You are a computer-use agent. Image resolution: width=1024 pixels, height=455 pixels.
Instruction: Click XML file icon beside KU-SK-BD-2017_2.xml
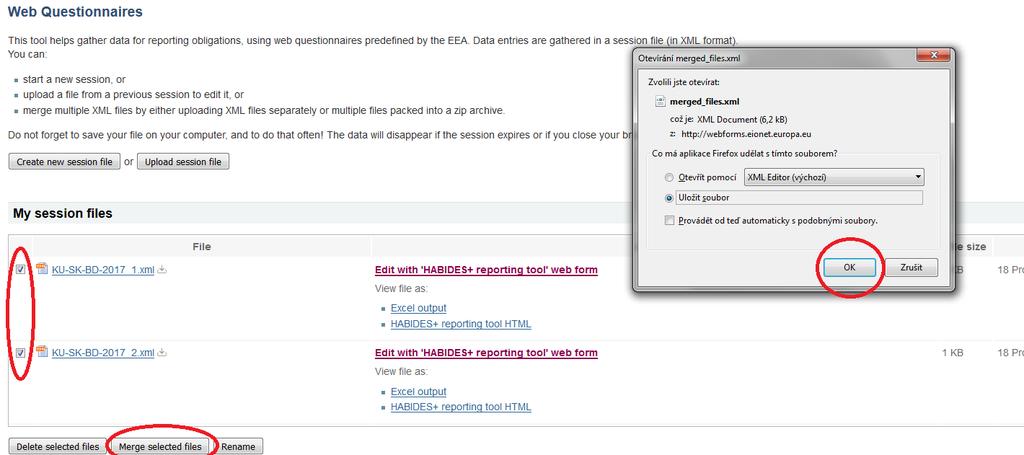(x=42, y=352)
